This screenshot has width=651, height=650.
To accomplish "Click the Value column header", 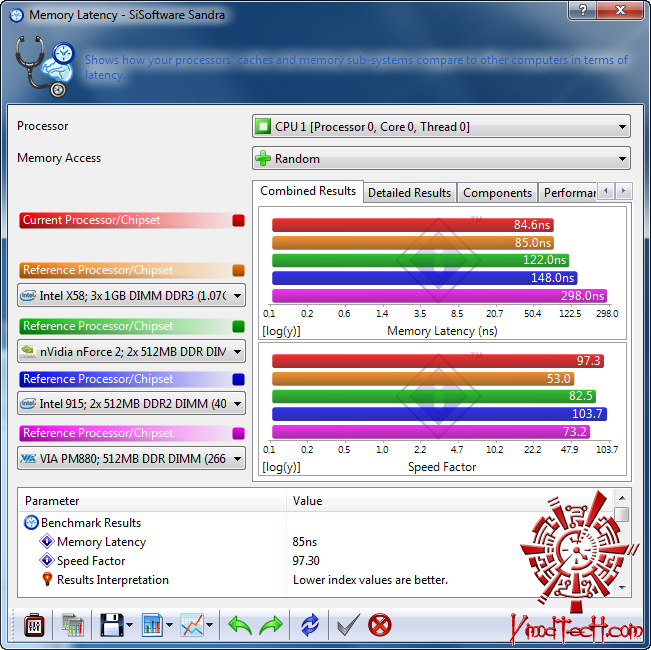I will [x=448, y=501].
